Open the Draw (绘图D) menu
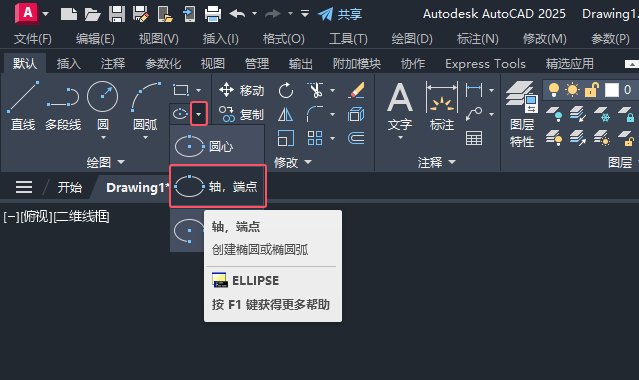 pyautogui.click(x=412, y=39)
